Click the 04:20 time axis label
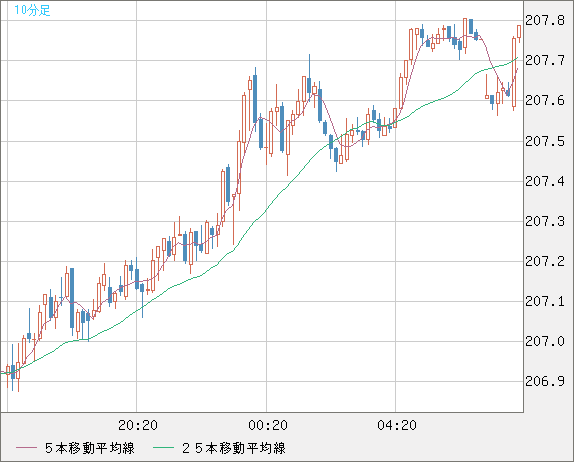 [x=397, y=425]
